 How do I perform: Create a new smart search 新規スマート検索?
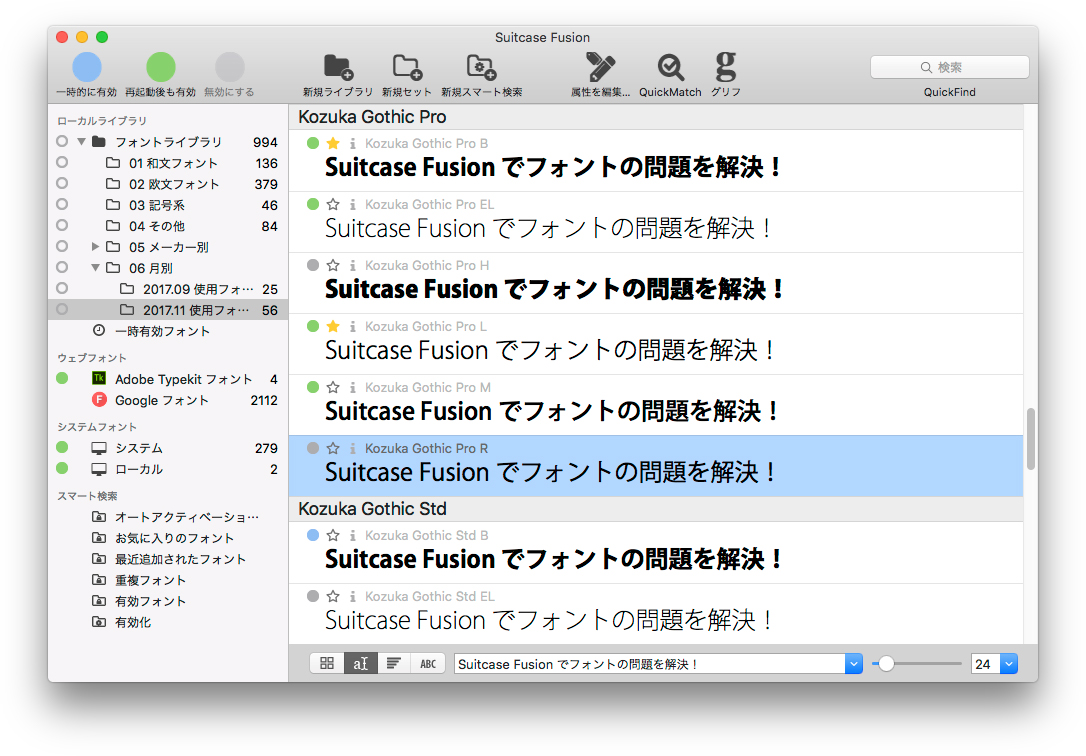click(481, 67)
